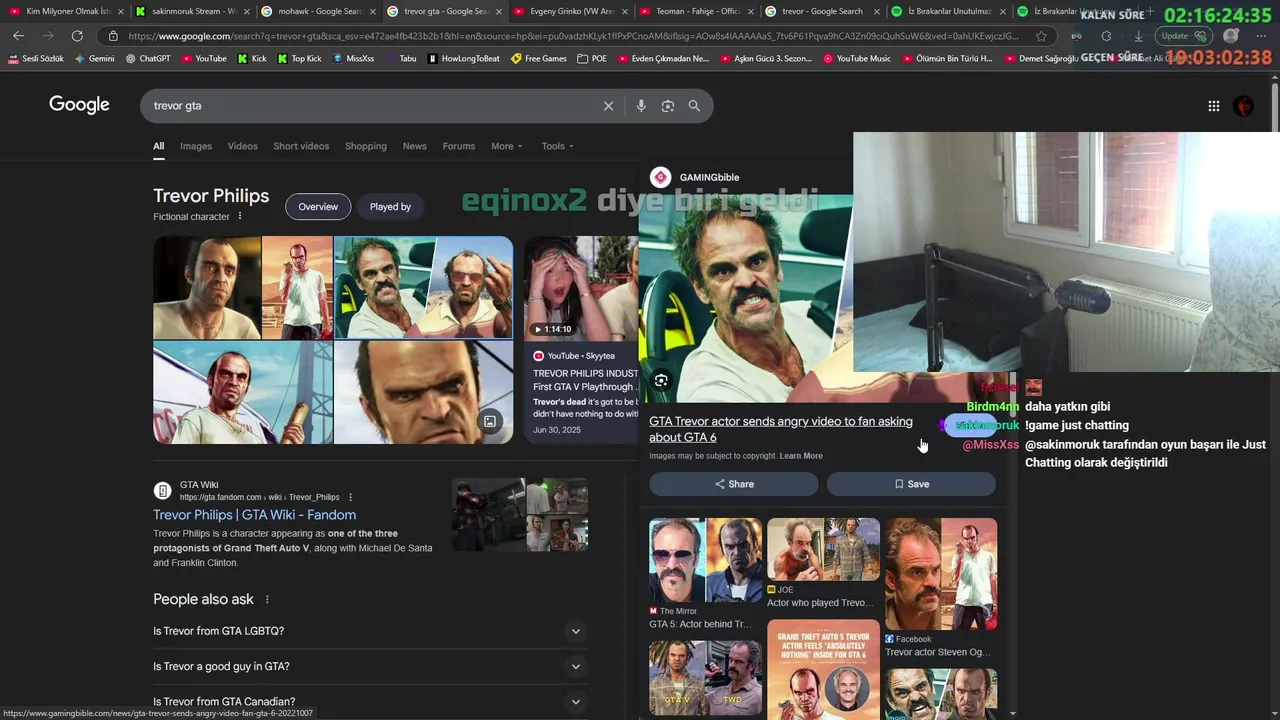Switch to the mohawk Google Search tab
Viewport: 1280px width, 720px height.
point(318,11)
